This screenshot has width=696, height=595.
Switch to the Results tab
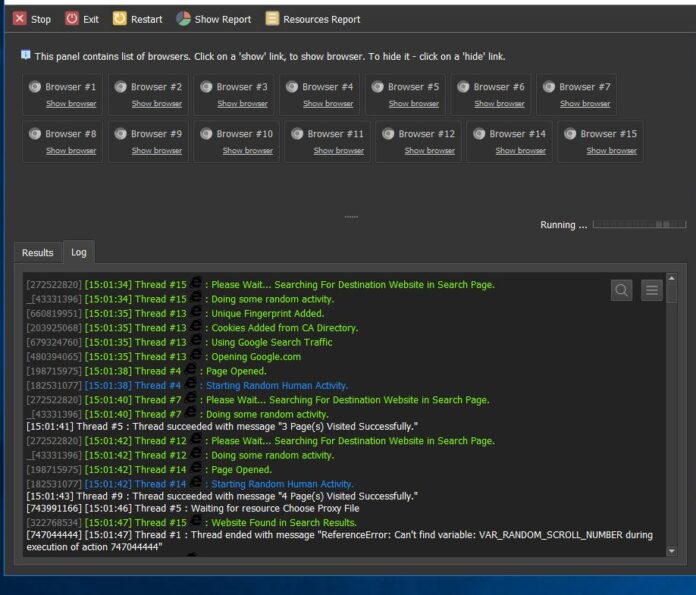tap(38, 253)
